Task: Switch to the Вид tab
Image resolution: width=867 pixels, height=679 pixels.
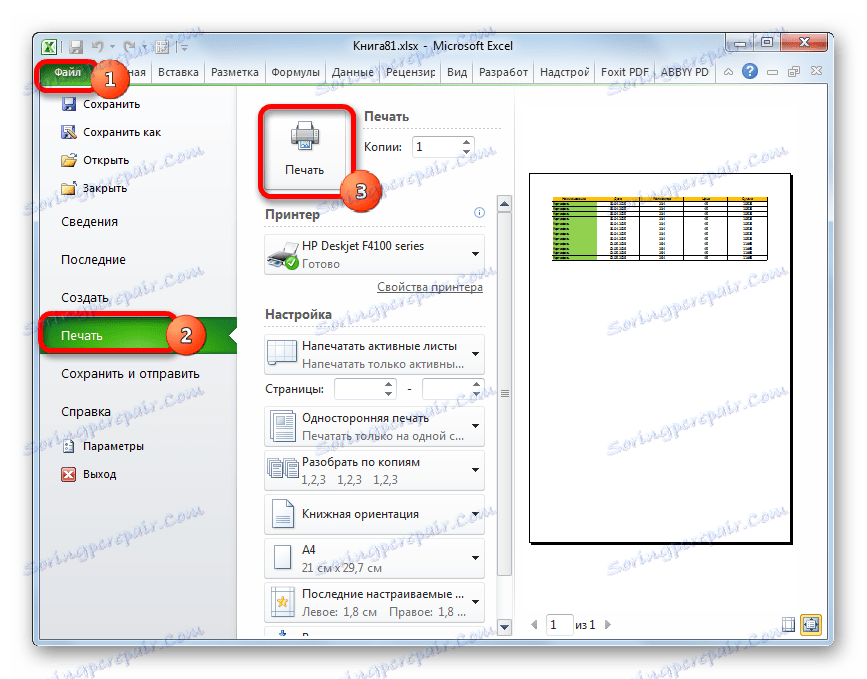Action: [457, 72]
